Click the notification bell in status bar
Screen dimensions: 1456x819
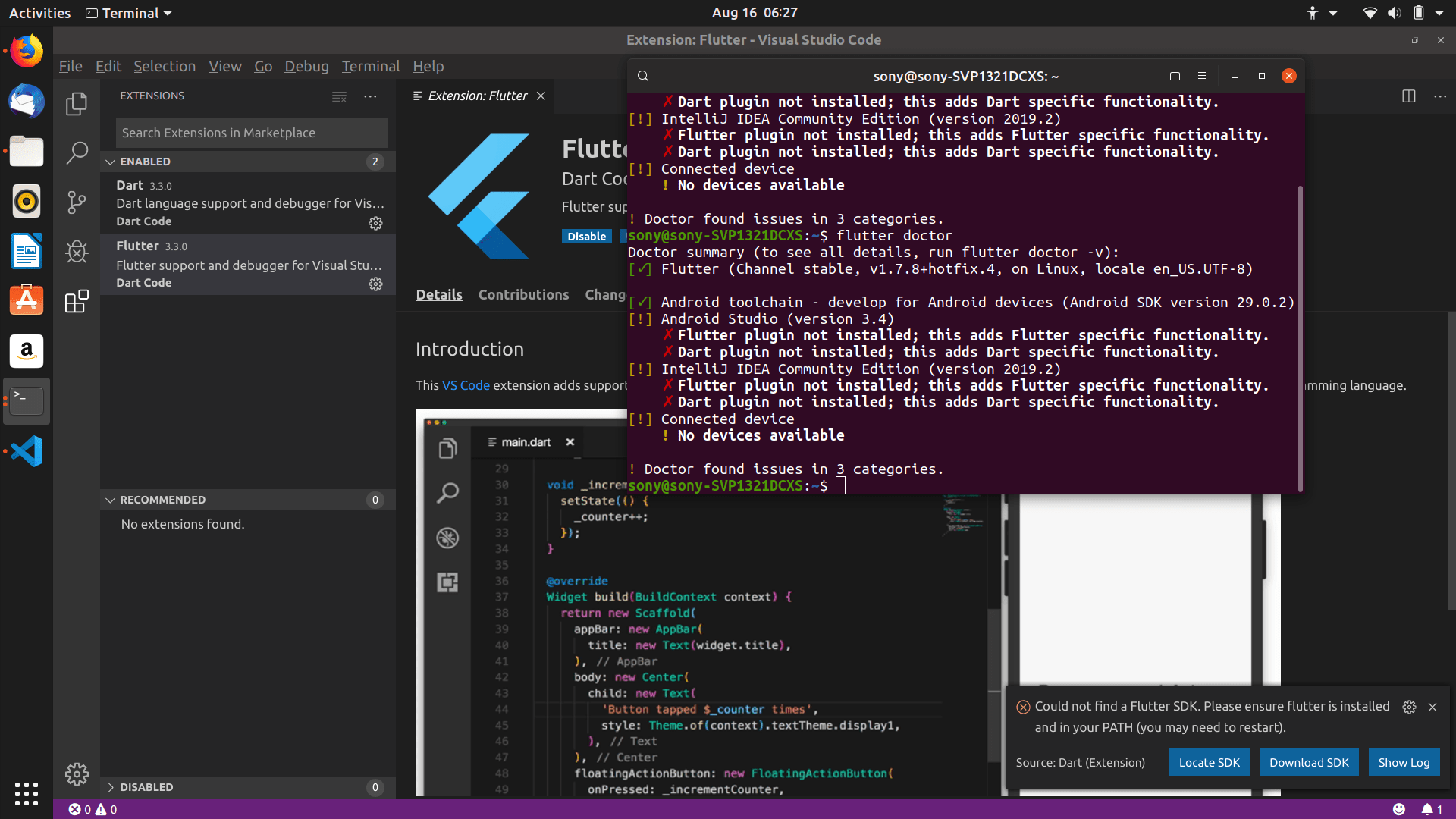pyautogui.click(x=1427, y=809)
